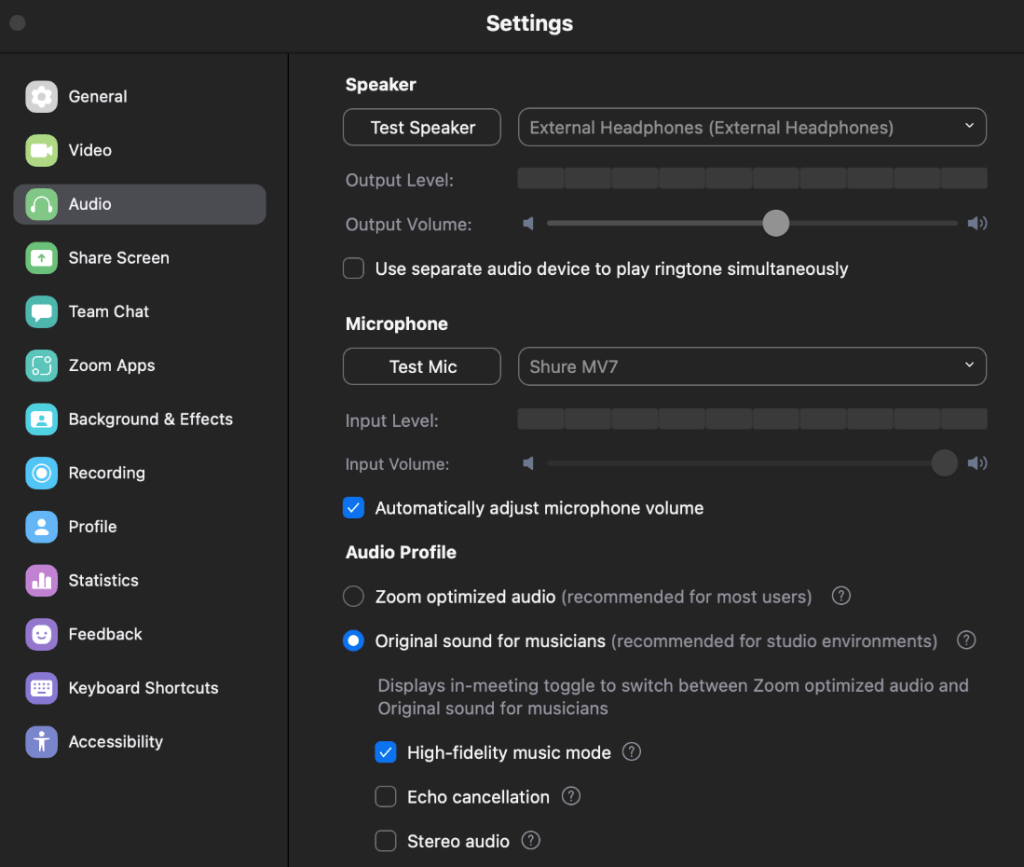Click the Output Volume slider handle
1024x867 pixels.
click(776, 224)
